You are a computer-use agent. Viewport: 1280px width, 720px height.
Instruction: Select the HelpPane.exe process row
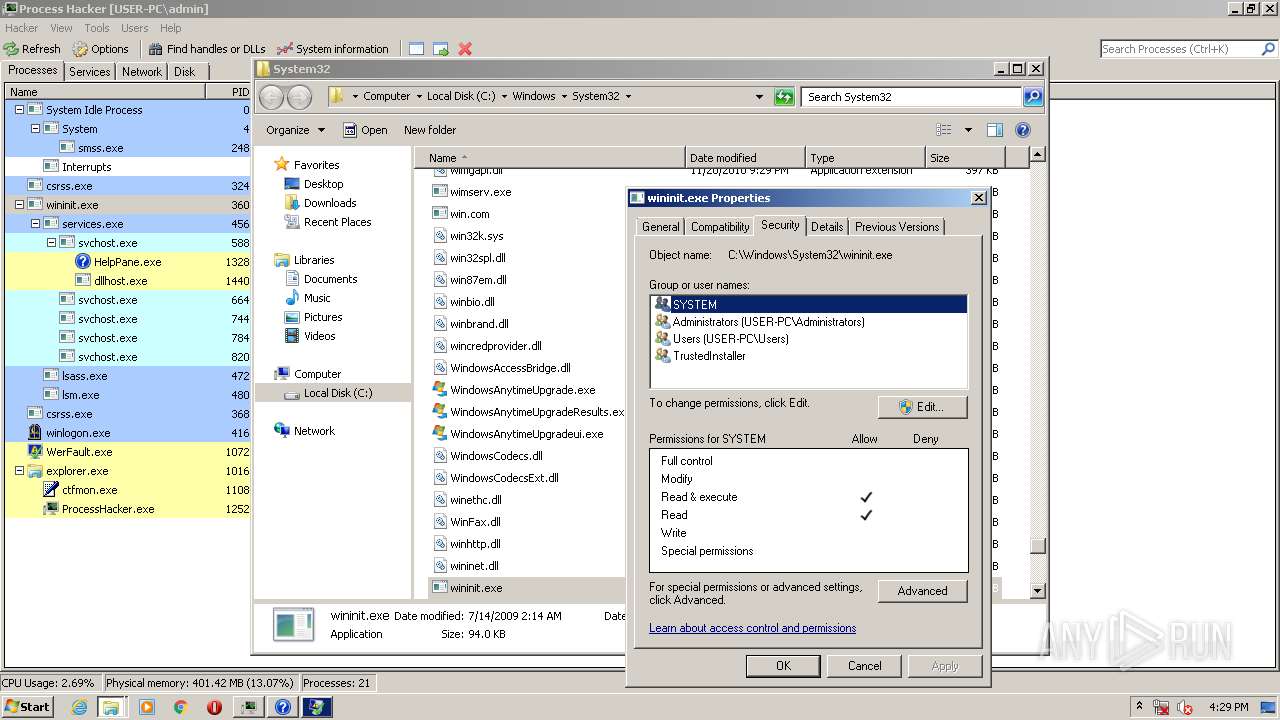[x=128, y=262]
